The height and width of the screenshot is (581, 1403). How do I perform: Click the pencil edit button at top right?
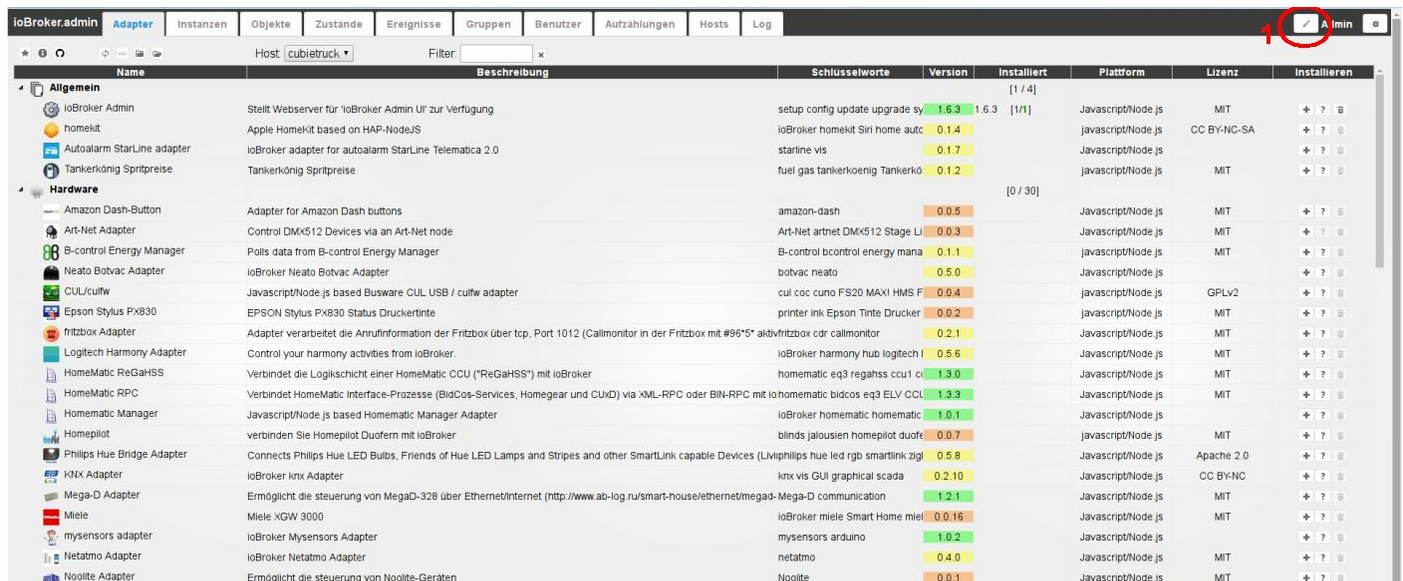1306,24
